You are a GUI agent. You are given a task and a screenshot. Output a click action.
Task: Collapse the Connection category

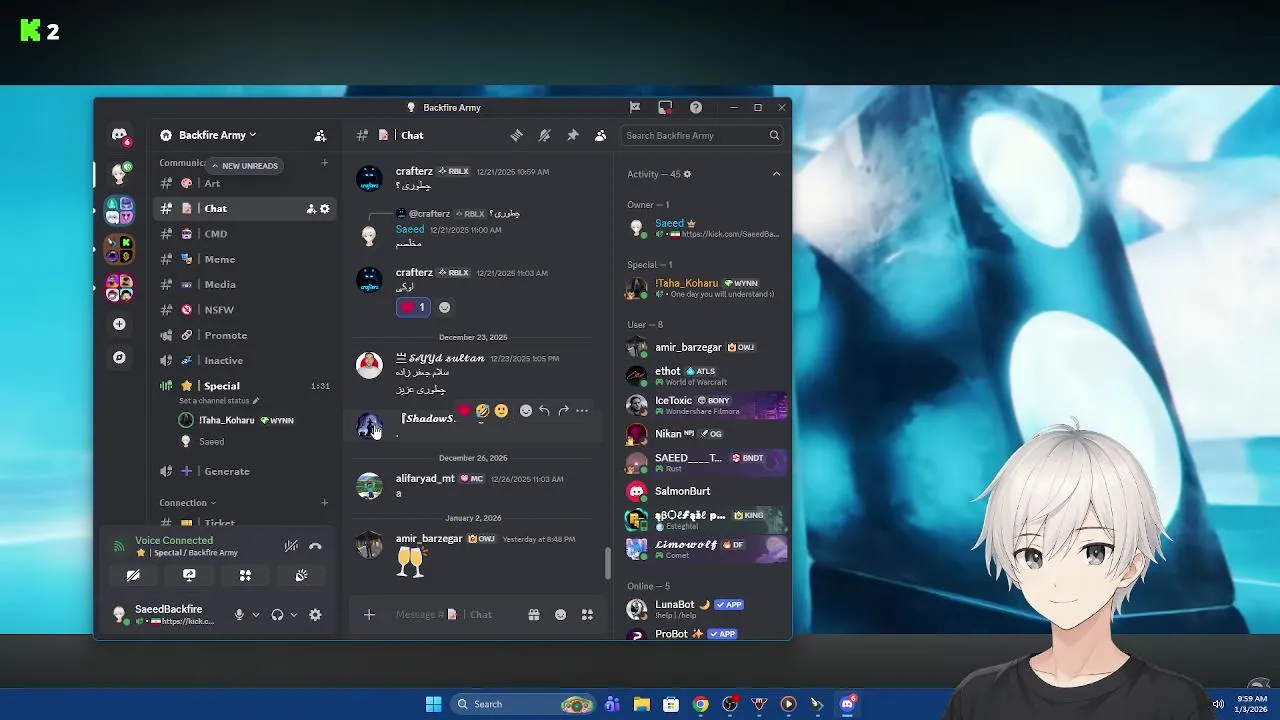coord(187,502)
